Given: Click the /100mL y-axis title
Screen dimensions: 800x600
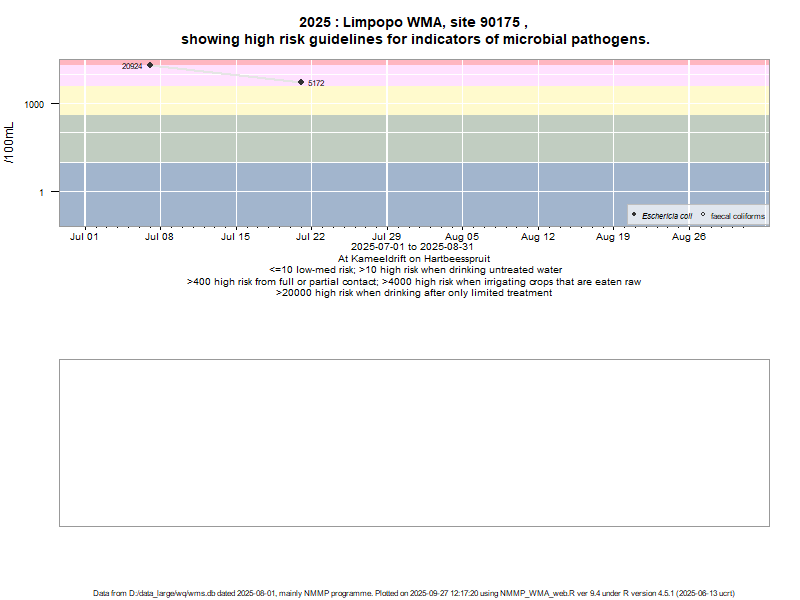Looking at the screenshot, I should pos(10,143).
